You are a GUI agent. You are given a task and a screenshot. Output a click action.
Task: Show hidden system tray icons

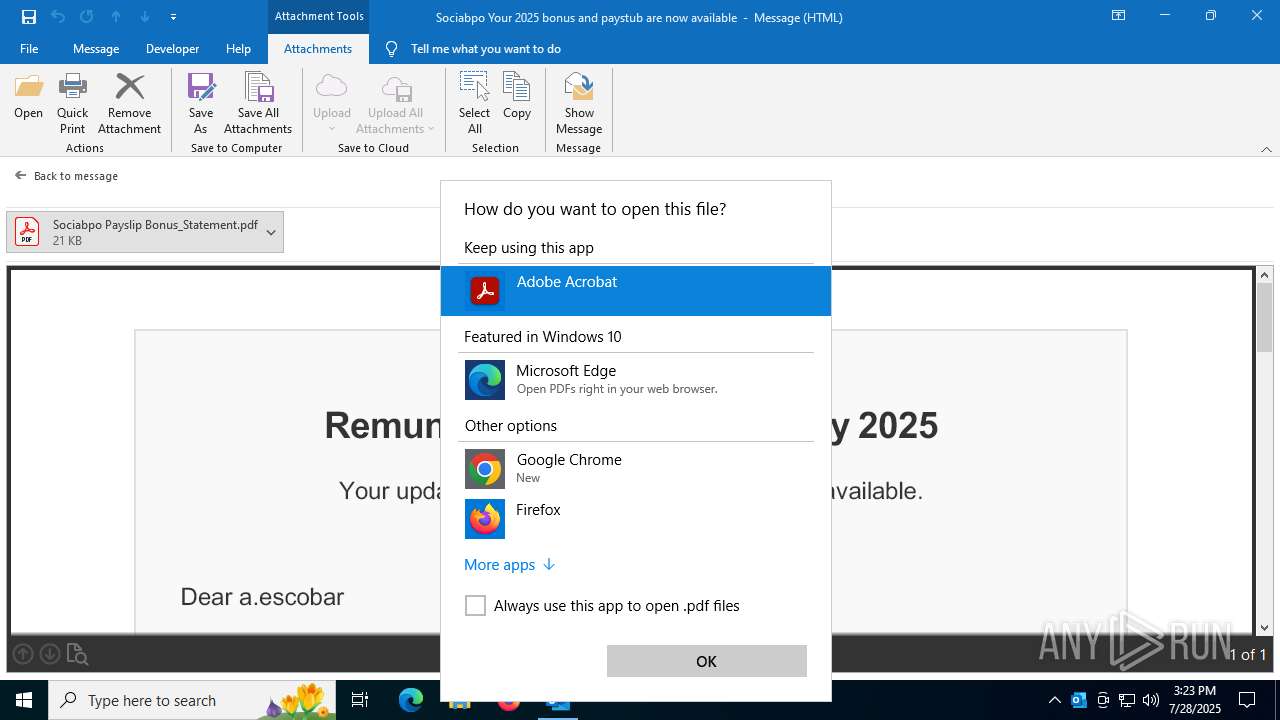click(1055, 700)
